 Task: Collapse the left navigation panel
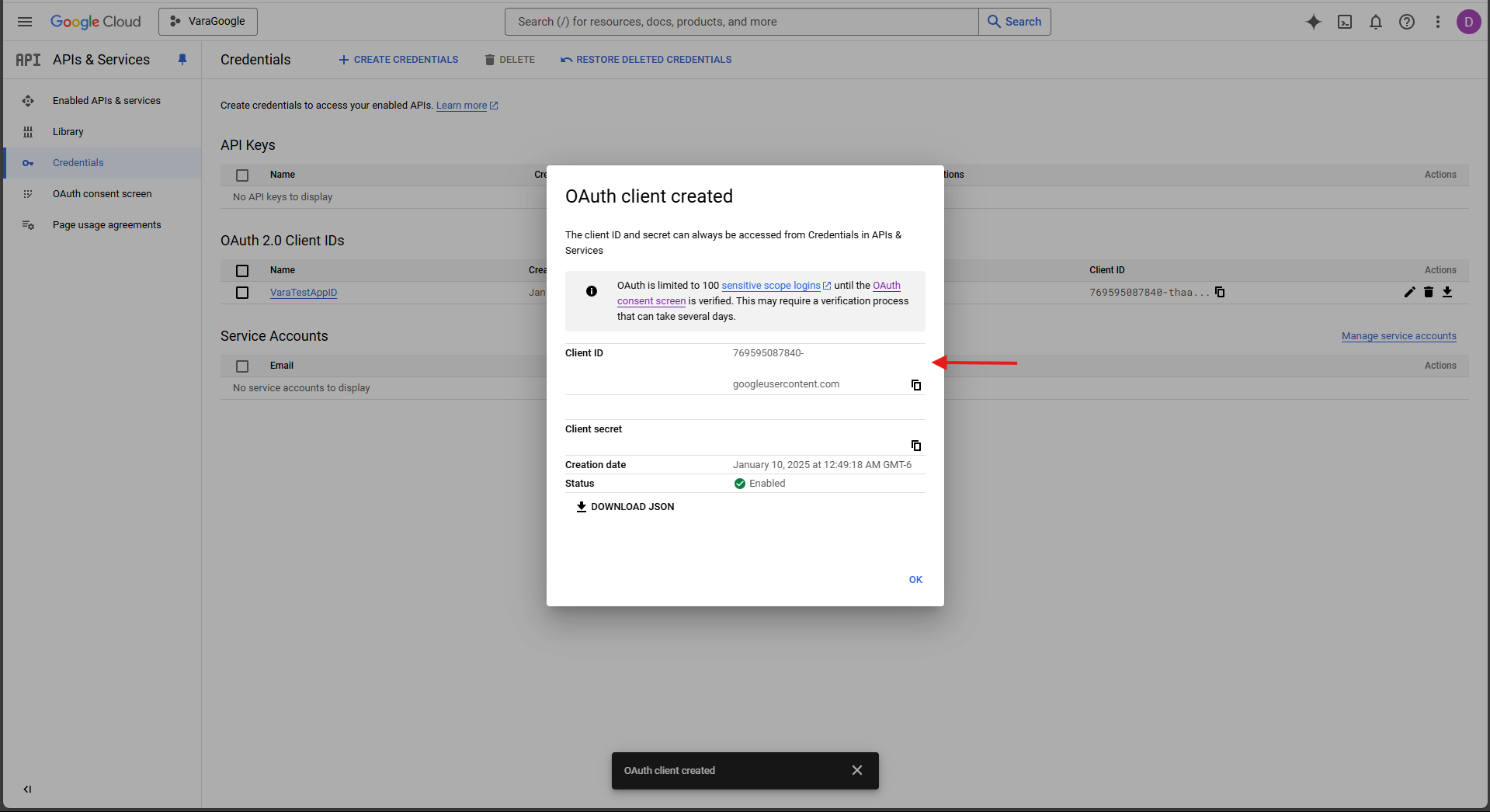(27, 789)
